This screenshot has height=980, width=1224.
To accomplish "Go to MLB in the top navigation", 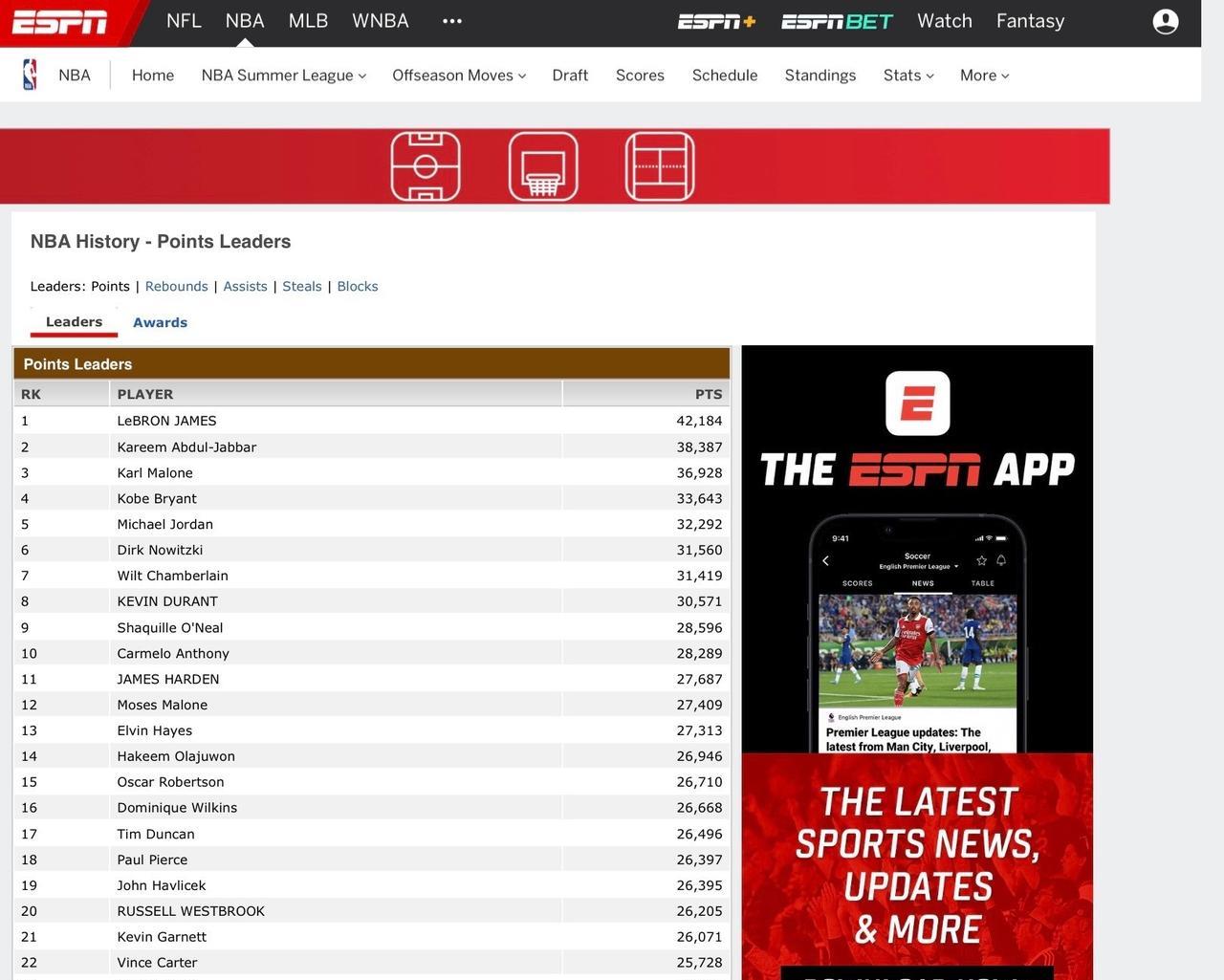I will pos(308,21).
